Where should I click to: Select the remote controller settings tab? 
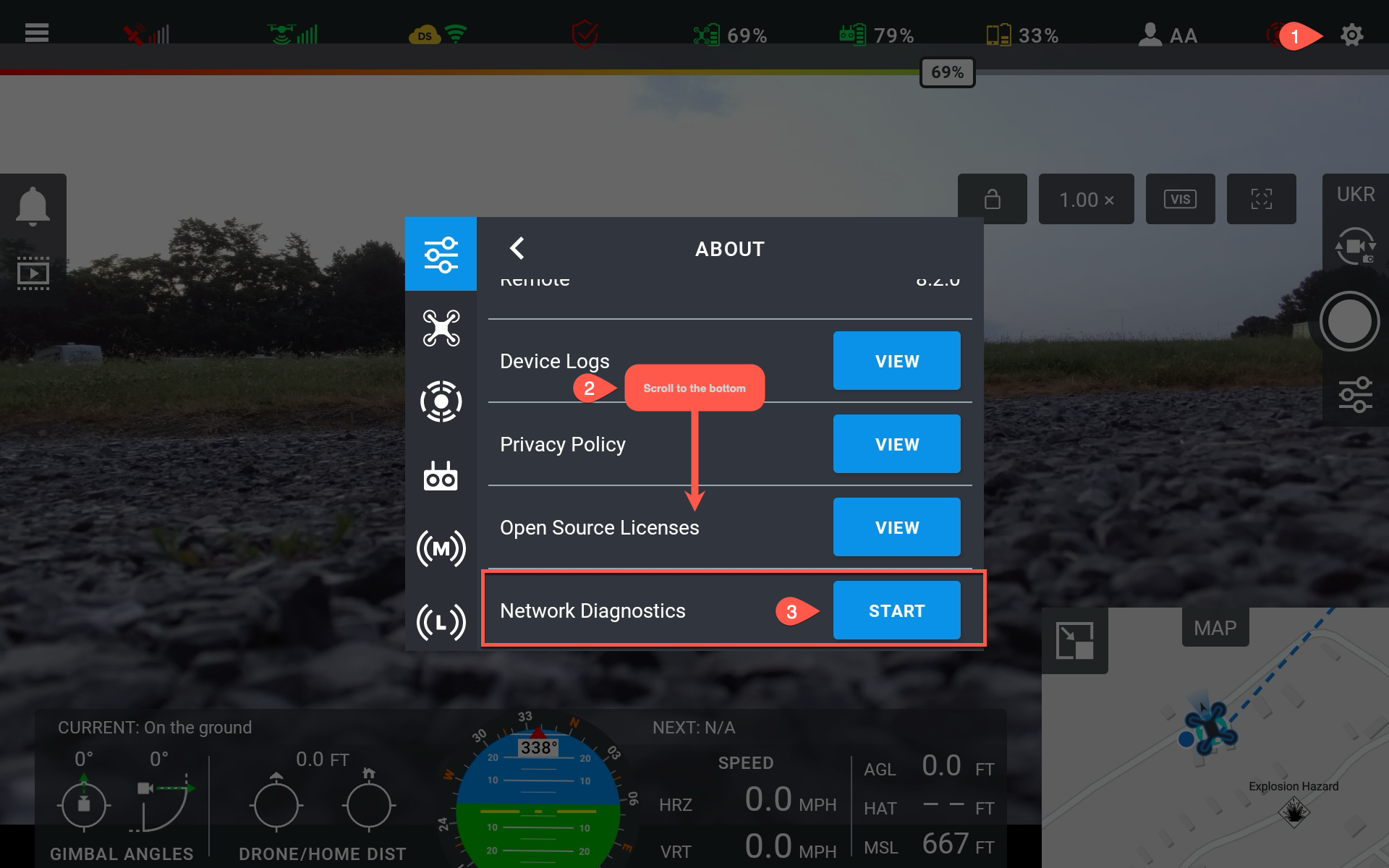point(441,475)
